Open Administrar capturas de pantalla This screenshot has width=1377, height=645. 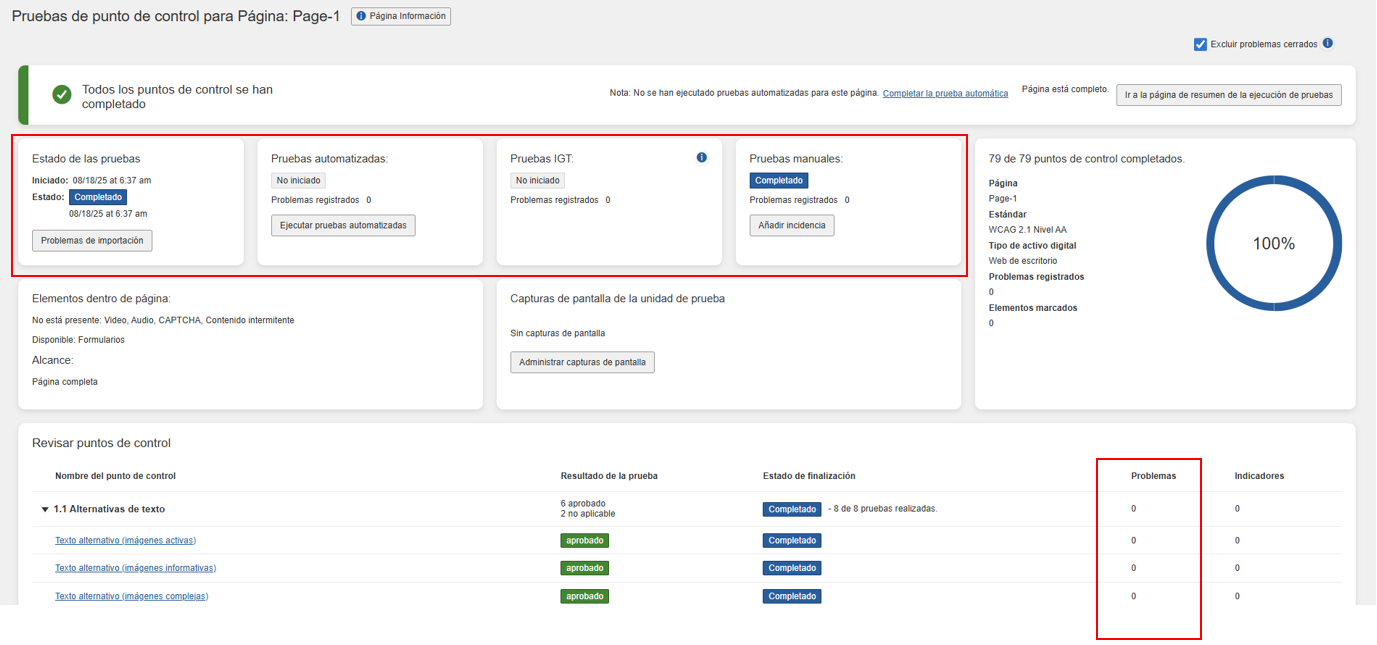(582, 362)
